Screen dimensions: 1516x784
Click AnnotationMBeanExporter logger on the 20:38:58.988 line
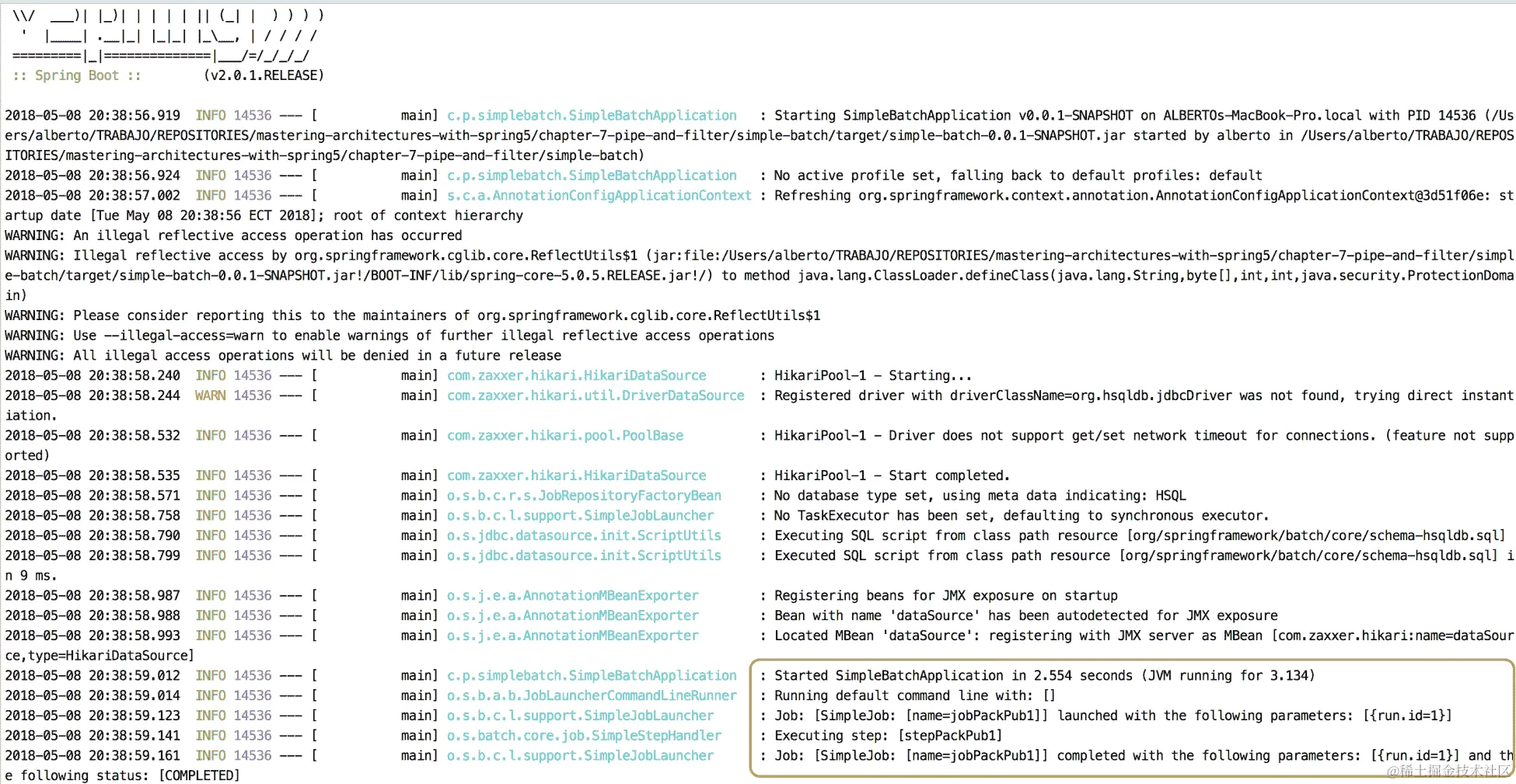pyautogui.click(x=573, y=616)
